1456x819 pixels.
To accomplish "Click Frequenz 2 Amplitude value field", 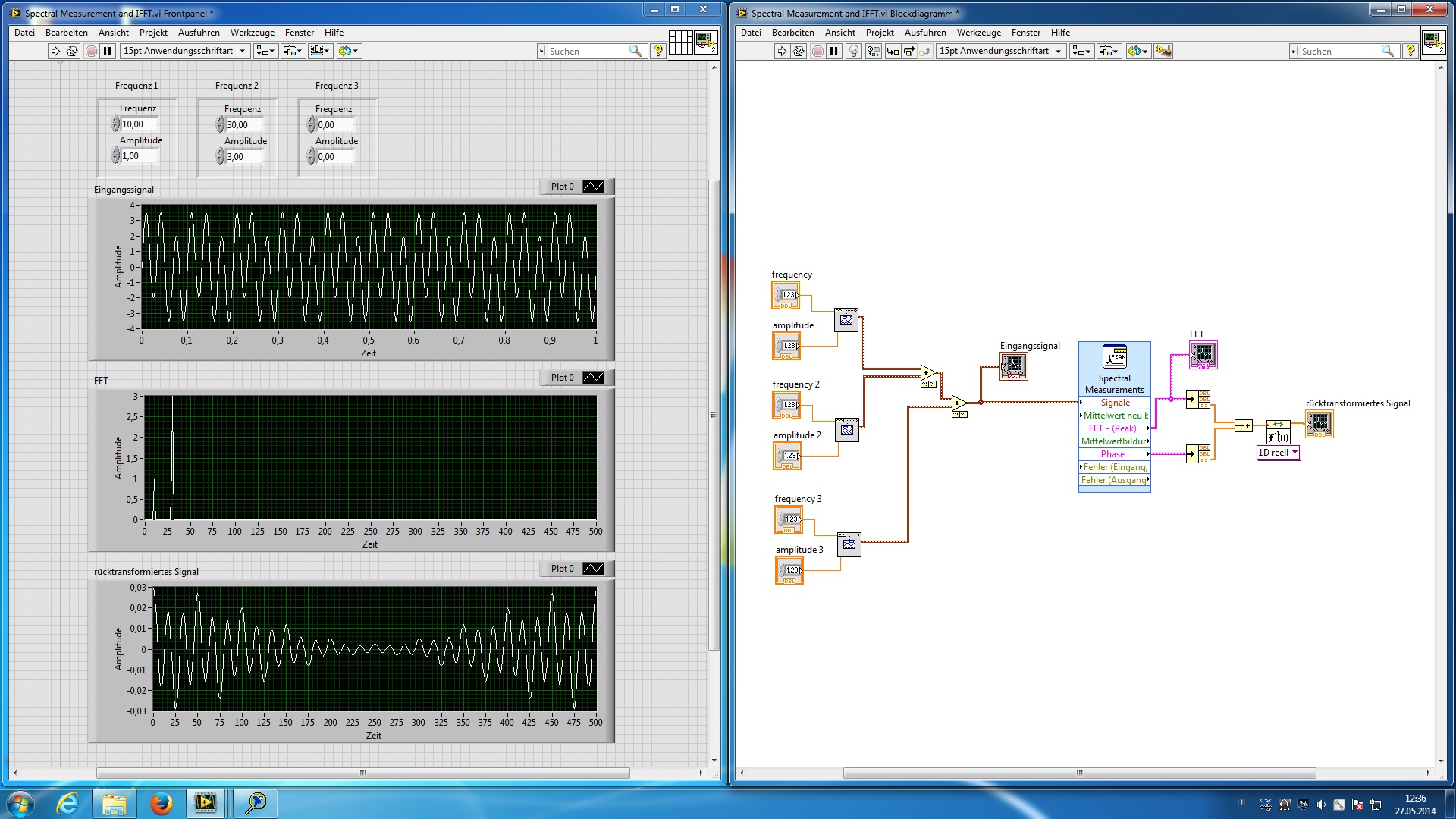I will tap(243, 157).
